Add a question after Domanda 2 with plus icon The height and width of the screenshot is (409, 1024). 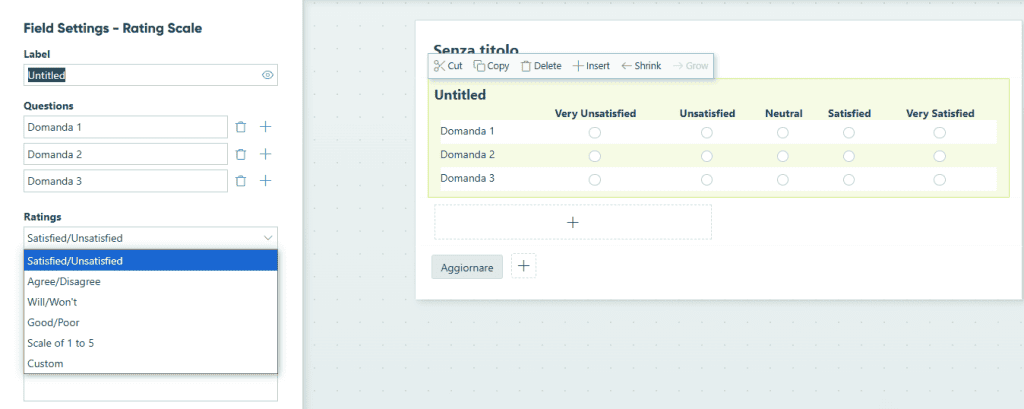tap(265, 154)
